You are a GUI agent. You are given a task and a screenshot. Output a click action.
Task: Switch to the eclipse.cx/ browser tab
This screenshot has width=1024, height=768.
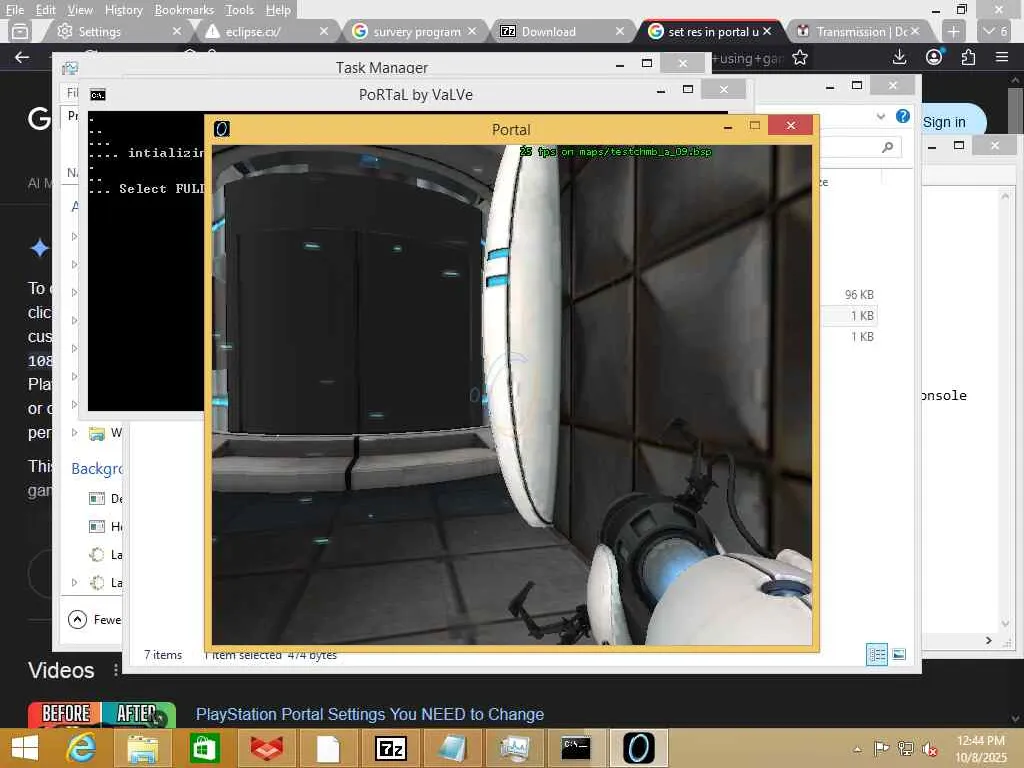(261, 31)
